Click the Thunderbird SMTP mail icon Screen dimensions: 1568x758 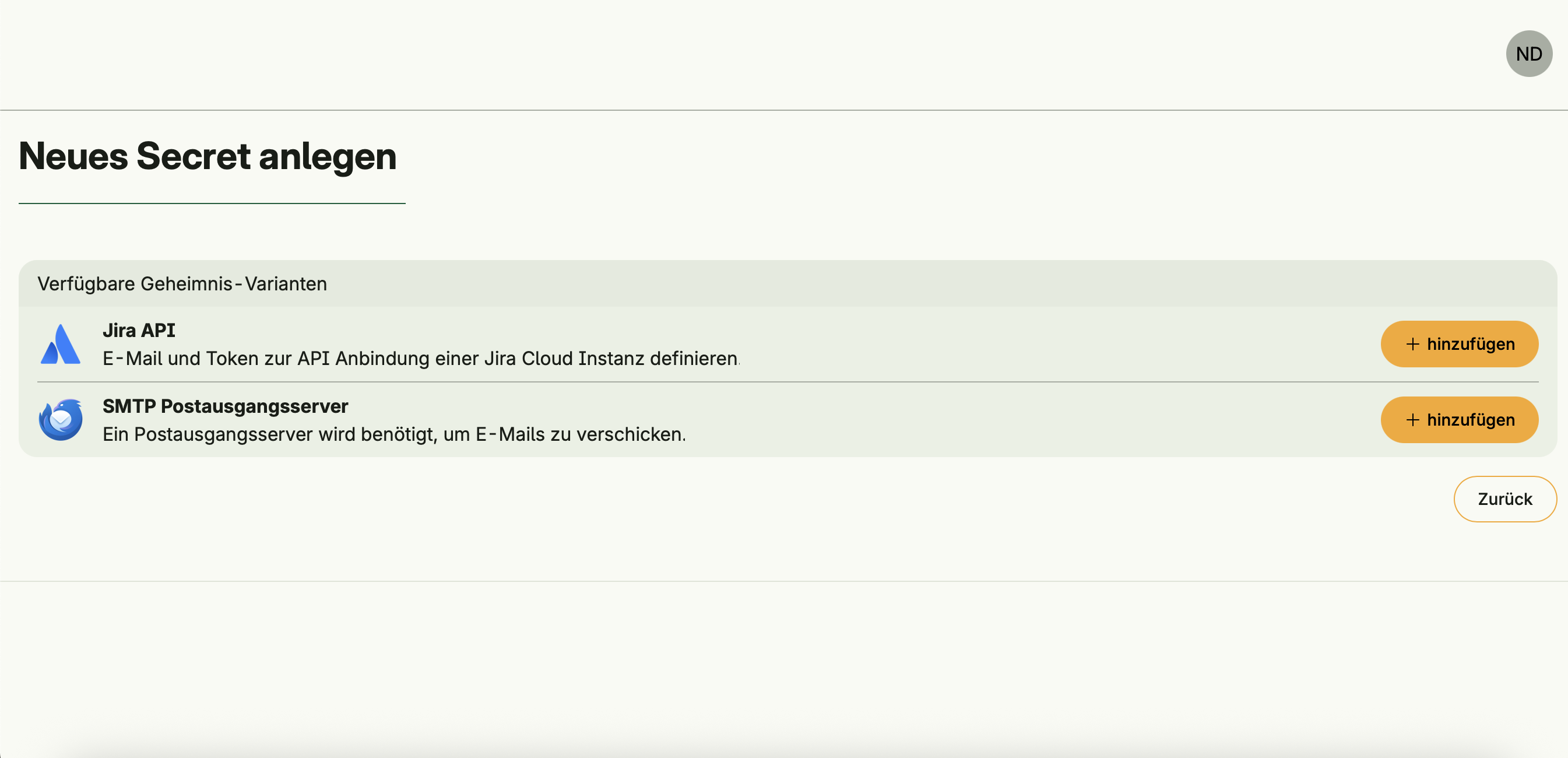pyautogui.click(x=60, y=420)
